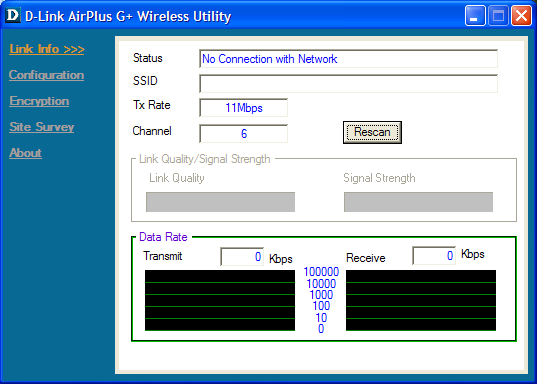
Task: Click the Channel label
Action: [152, 131]
